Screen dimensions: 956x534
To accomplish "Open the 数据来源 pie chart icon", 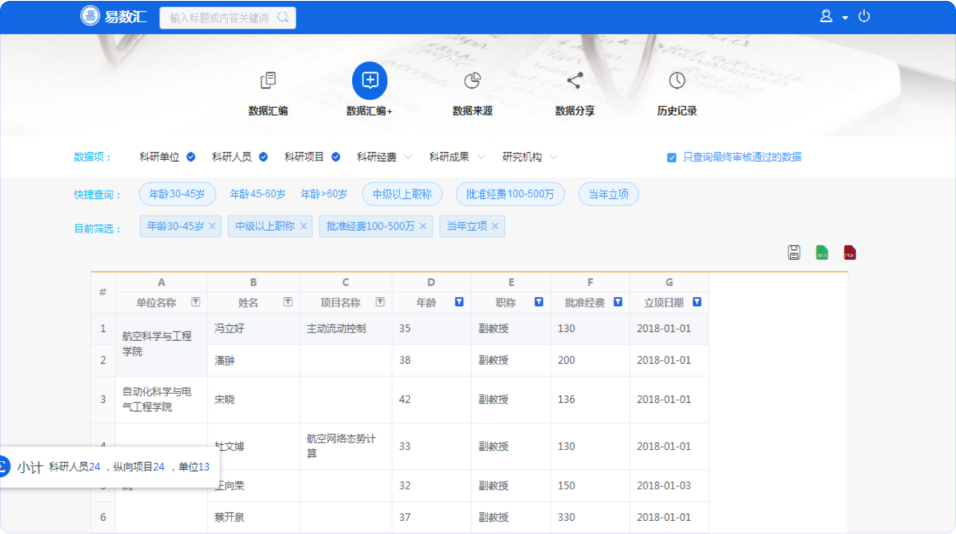I will click(x=473, y=80).
